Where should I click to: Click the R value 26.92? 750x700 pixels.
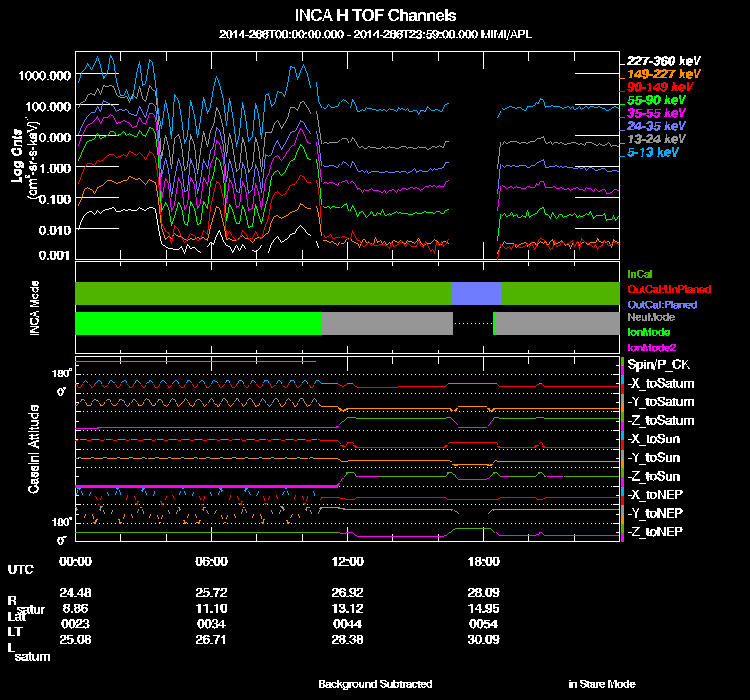pyautogui.click(x=347, y=593)
